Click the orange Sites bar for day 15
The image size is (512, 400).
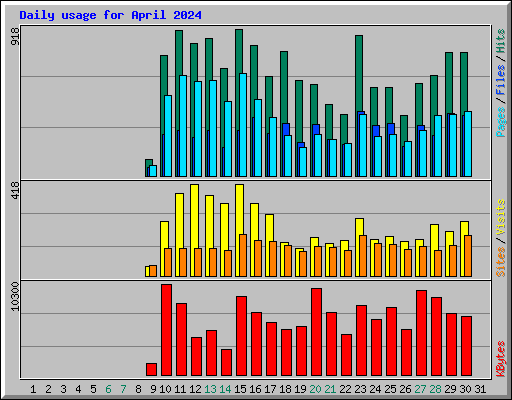point(243,255)
